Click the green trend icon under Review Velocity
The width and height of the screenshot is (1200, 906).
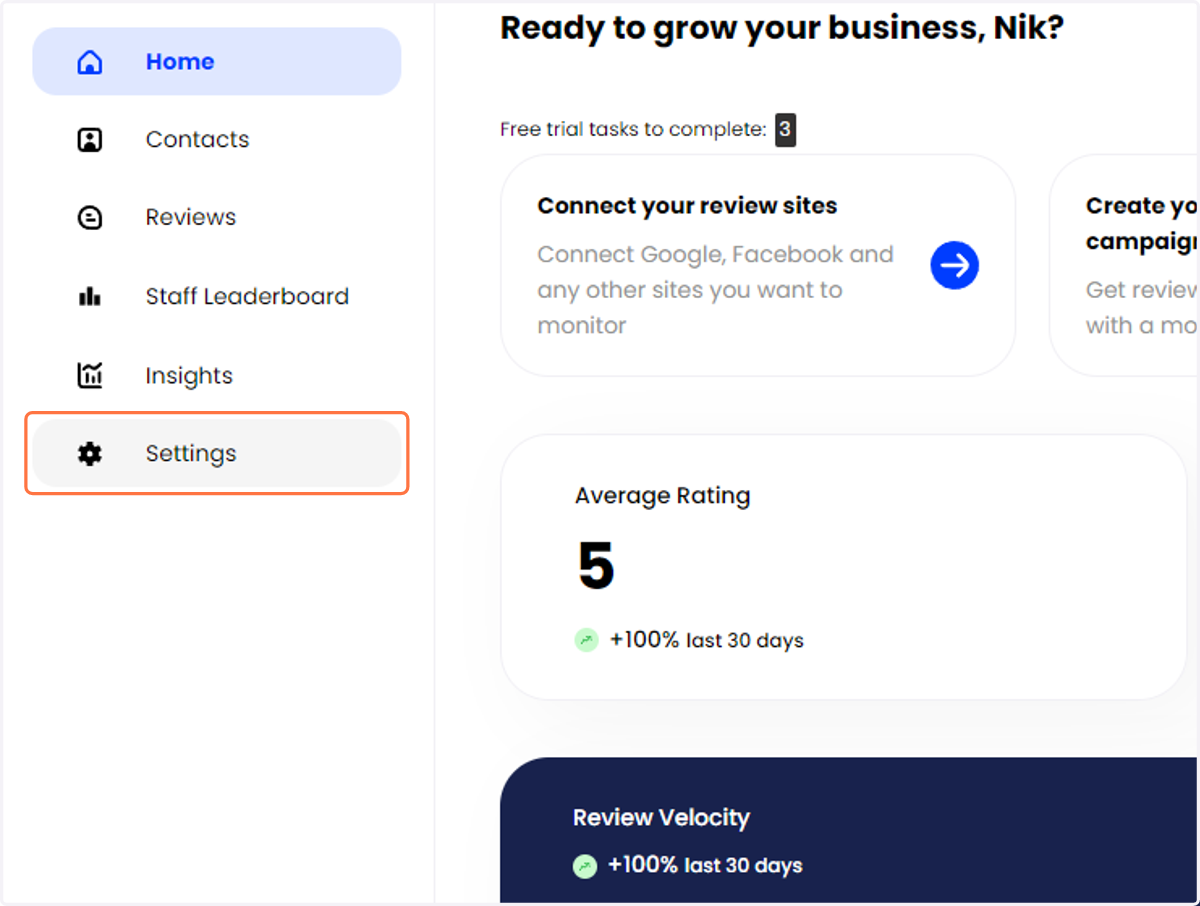tap(585, 866)
